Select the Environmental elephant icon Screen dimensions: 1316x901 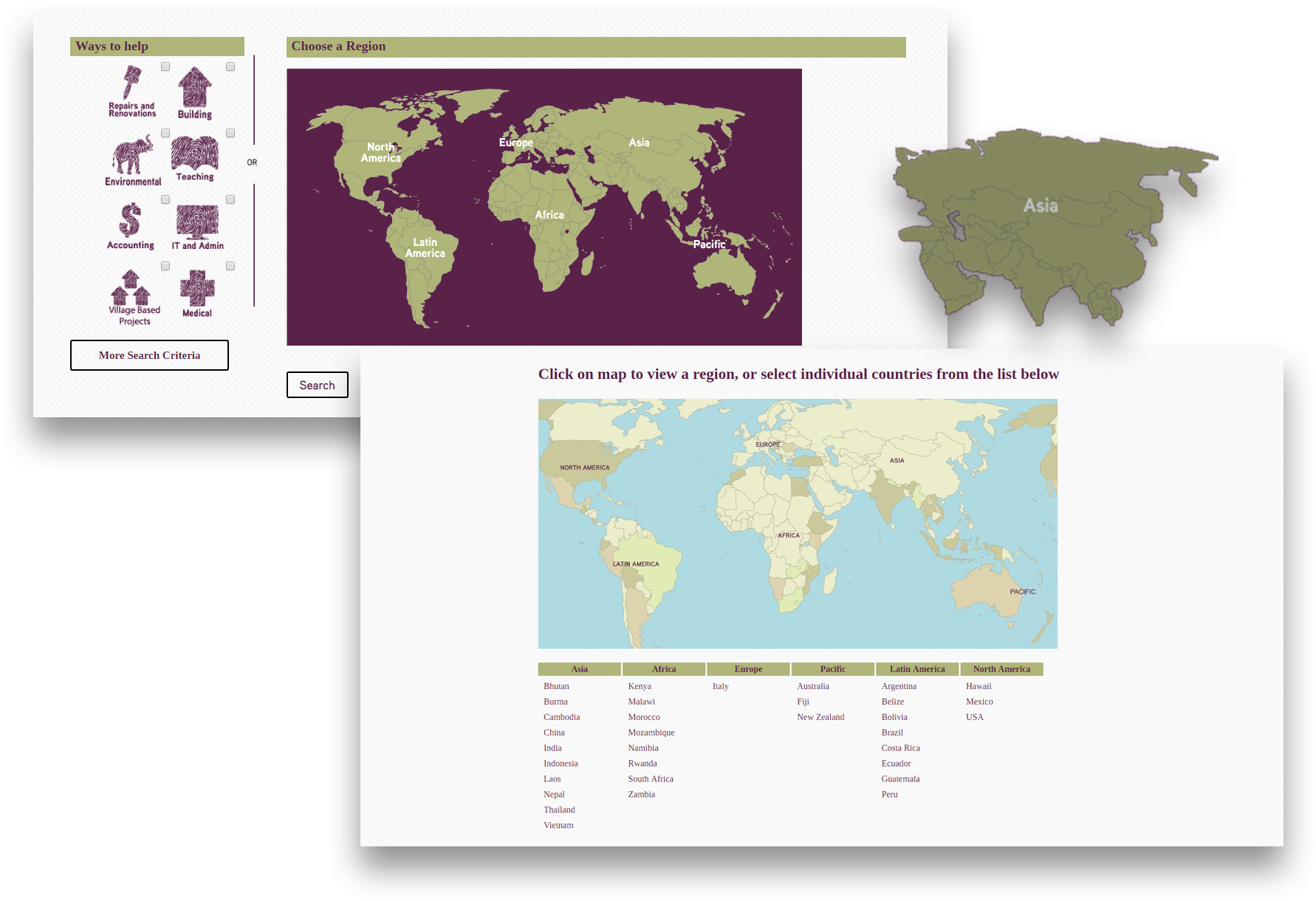(x=132, y=155)
